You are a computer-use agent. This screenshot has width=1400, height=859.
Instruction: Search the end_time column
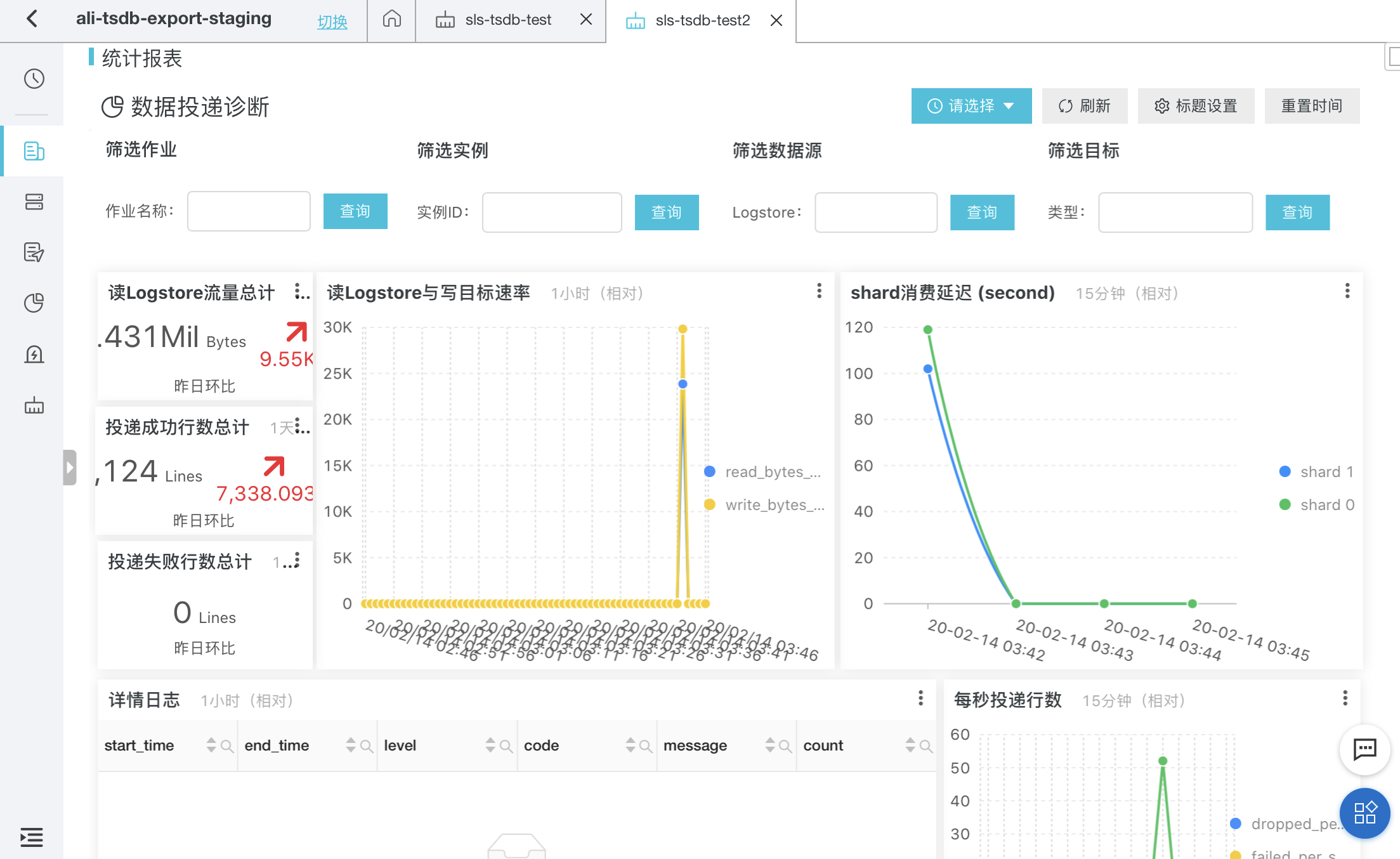[367, 747]
